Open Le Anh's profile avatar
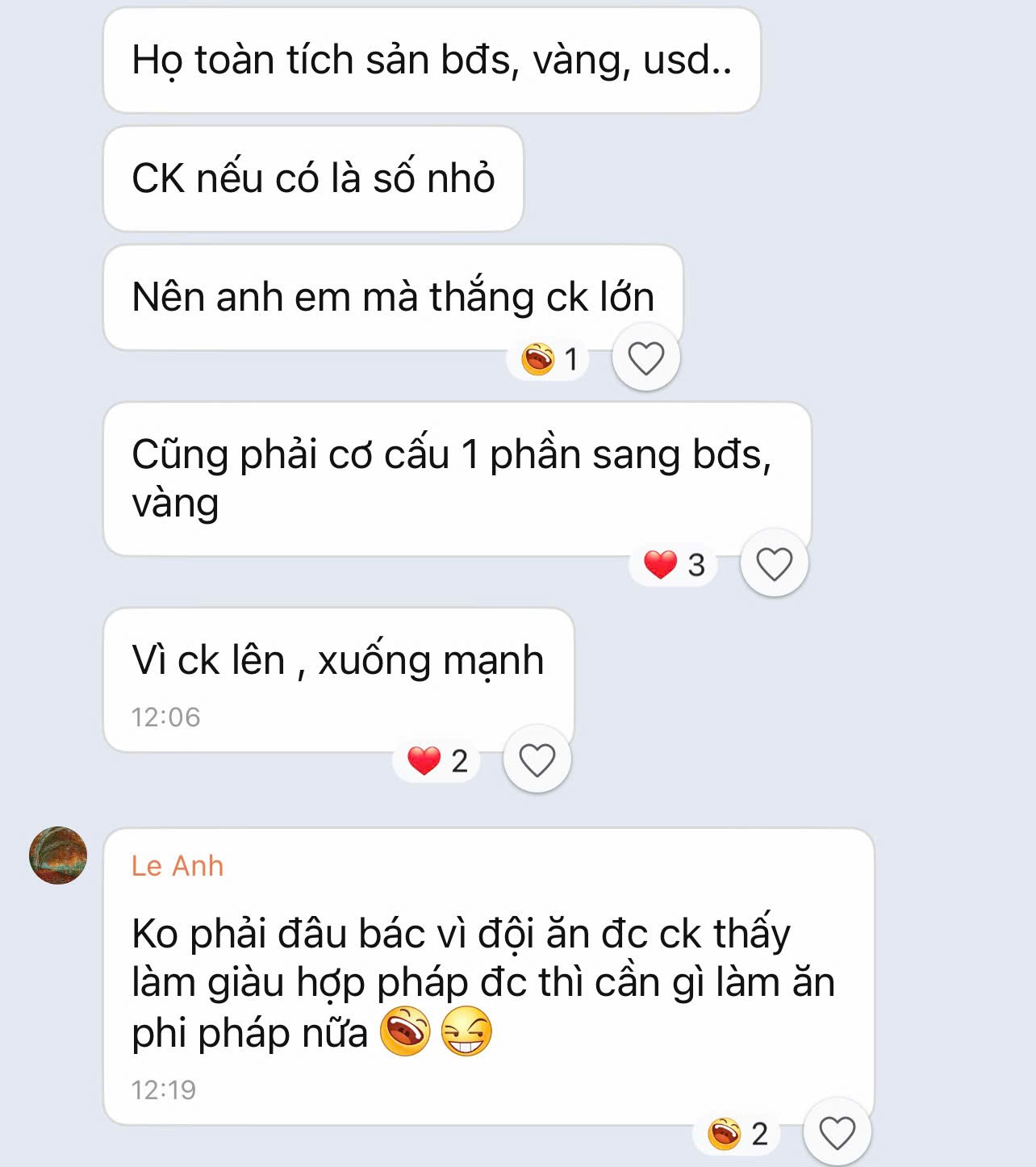Viewport: 1036px width, 1167px height. pyautogui.click(x=58, y=855)
